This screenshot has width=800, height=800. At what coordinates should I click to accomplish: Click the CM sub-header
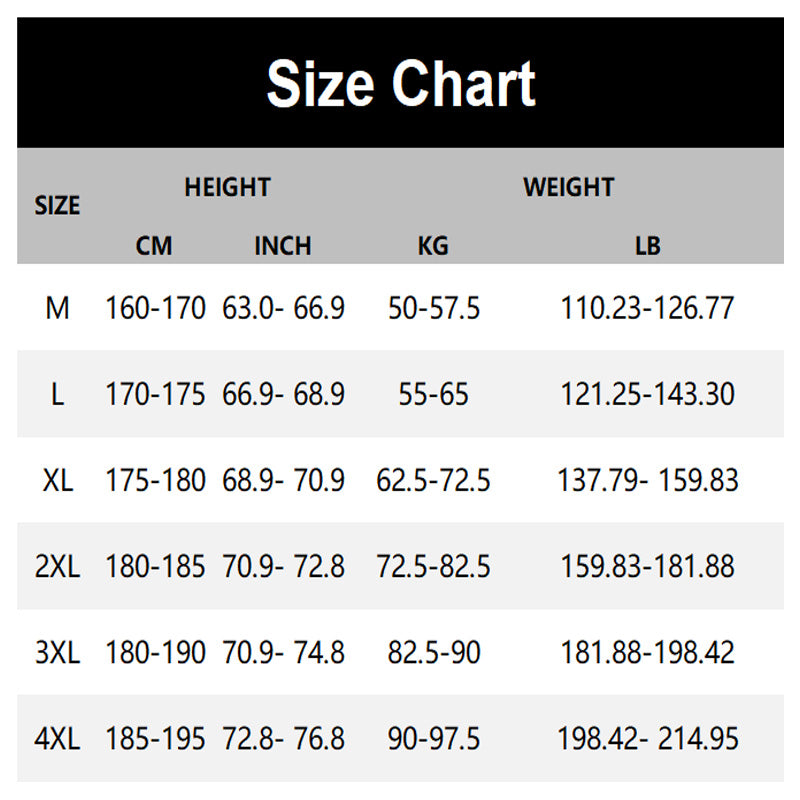[154, 246]
